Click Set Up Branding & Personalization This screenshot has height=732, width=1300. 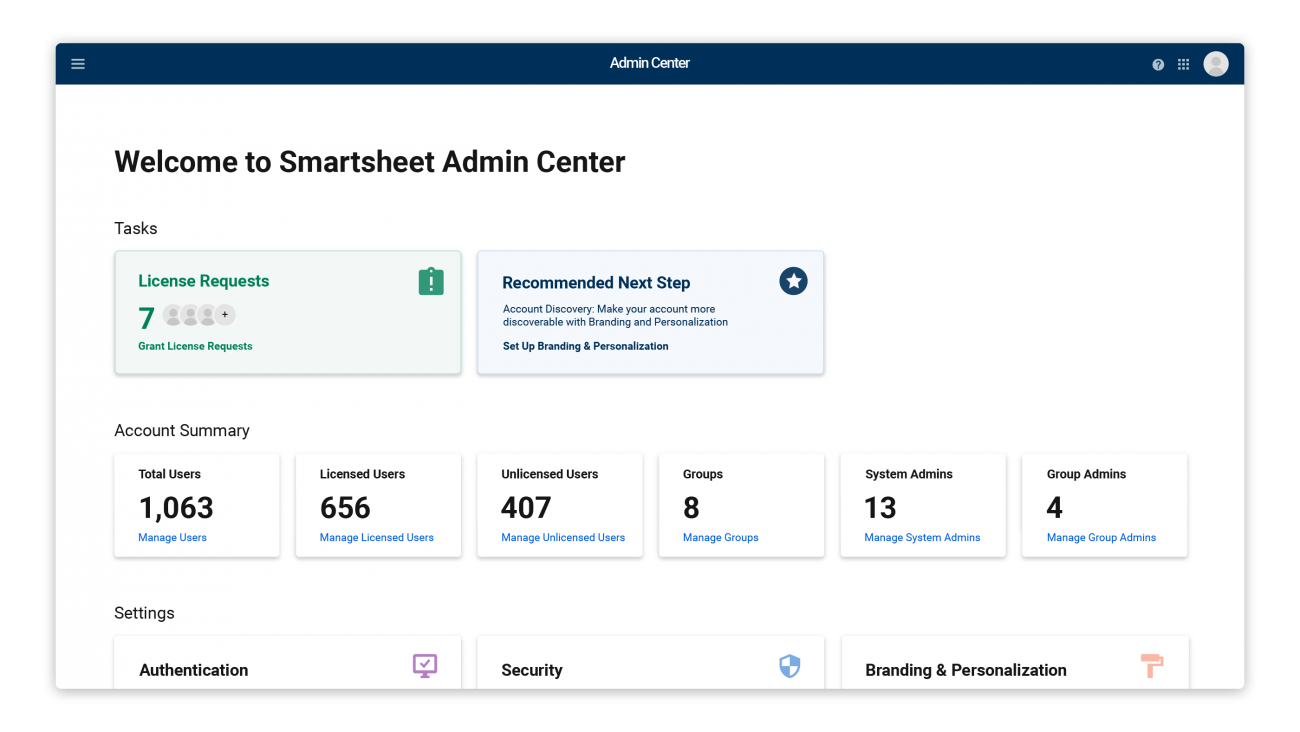click(x=586, y=346)
